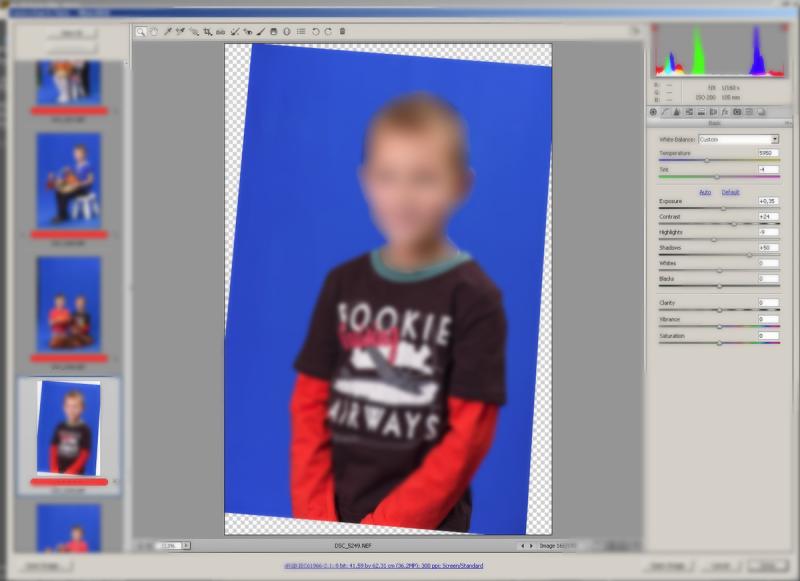Select the Radial Filter tool
This screenshot has width=800, height=581.
pos(287,32)
